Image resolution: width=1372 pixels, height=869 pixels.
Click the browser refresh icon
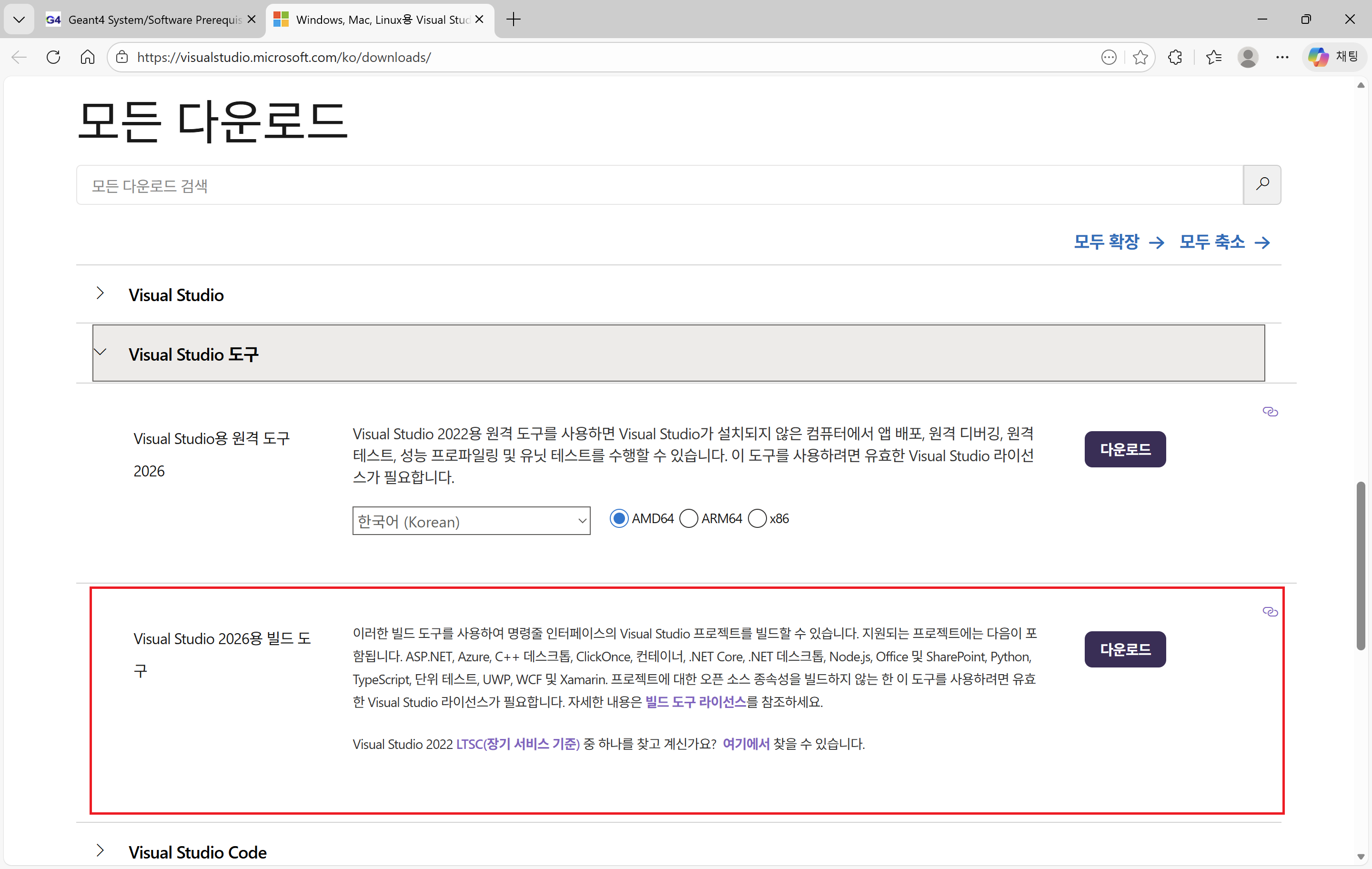(53, 57)
